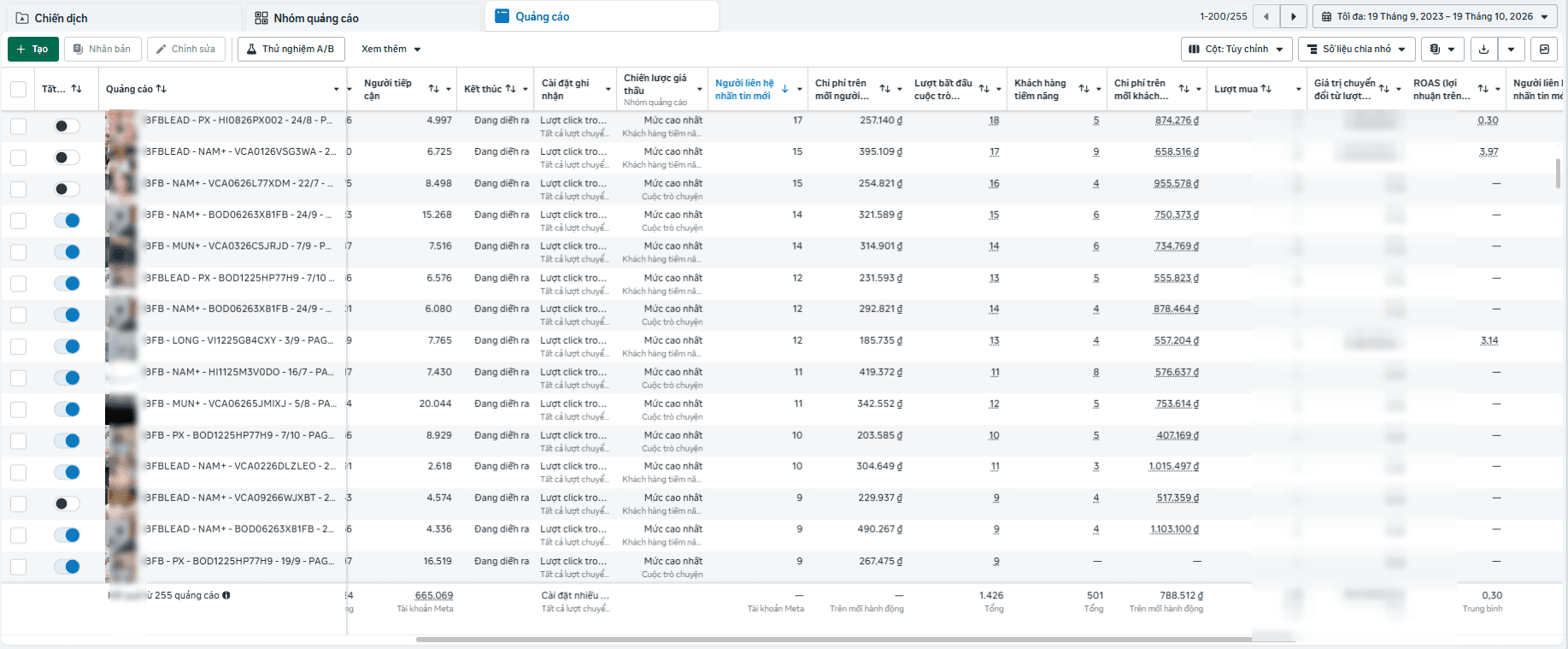Sort by Người tiếp cận column arrows
1568x649 pixels.
[434, 89]
